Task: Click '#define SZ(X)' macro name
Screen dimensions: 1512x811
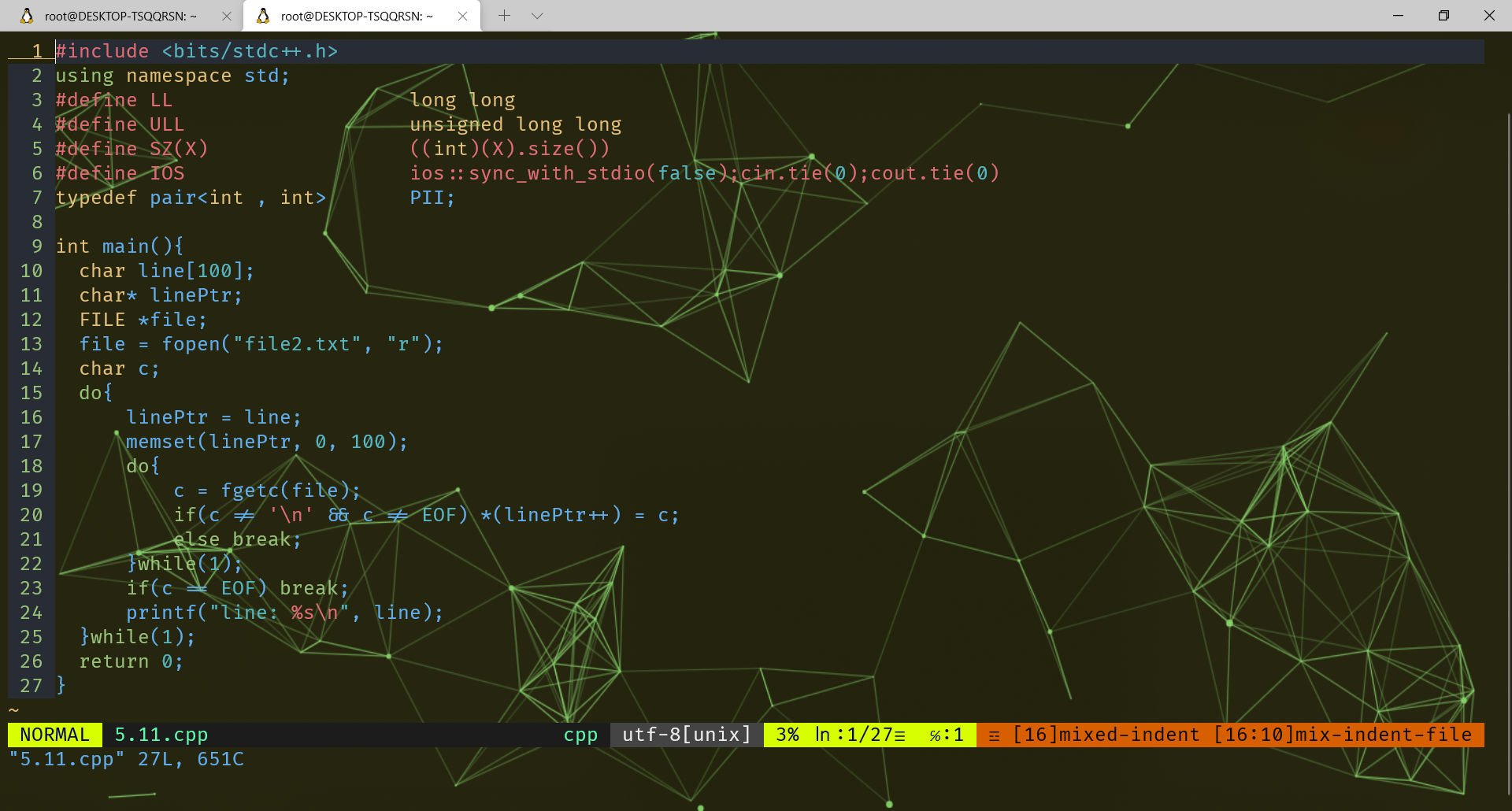Action: tap(179, 149)
